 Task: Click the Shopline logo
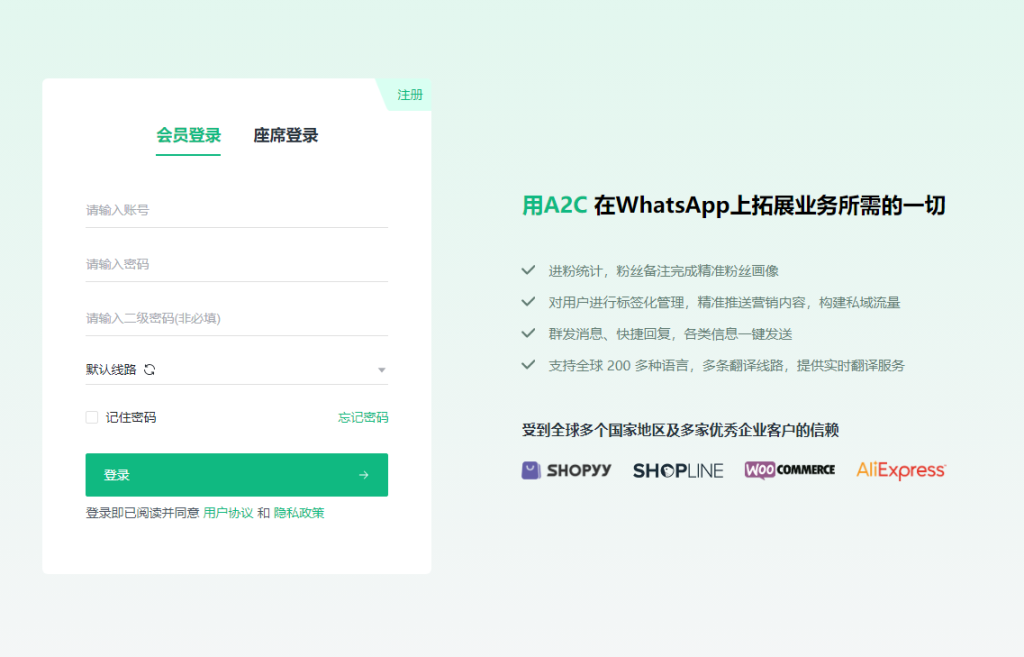(x=677, y=470)
